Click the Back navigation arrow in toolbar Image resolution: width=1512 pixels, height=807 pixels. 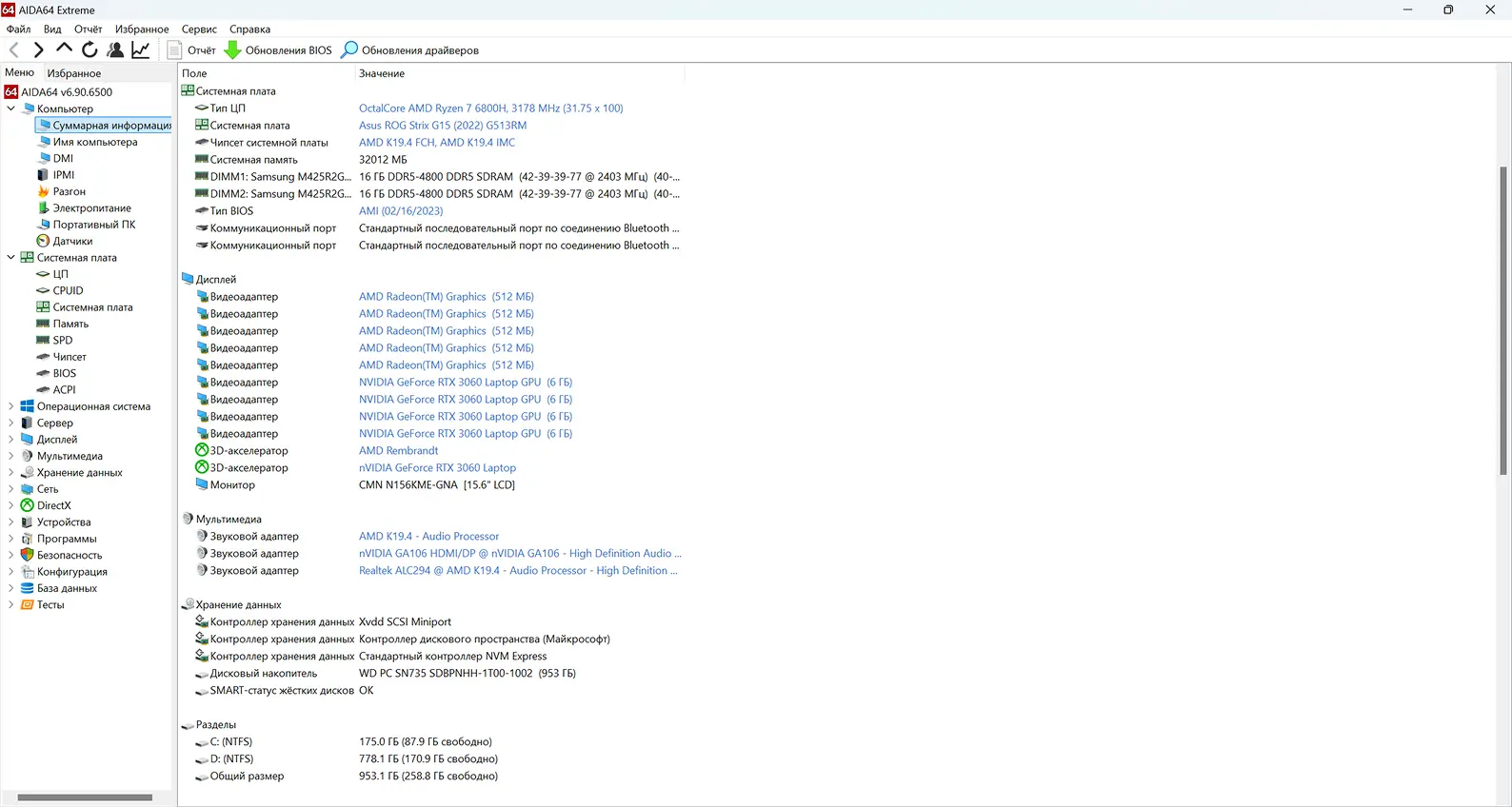(14, 49)
